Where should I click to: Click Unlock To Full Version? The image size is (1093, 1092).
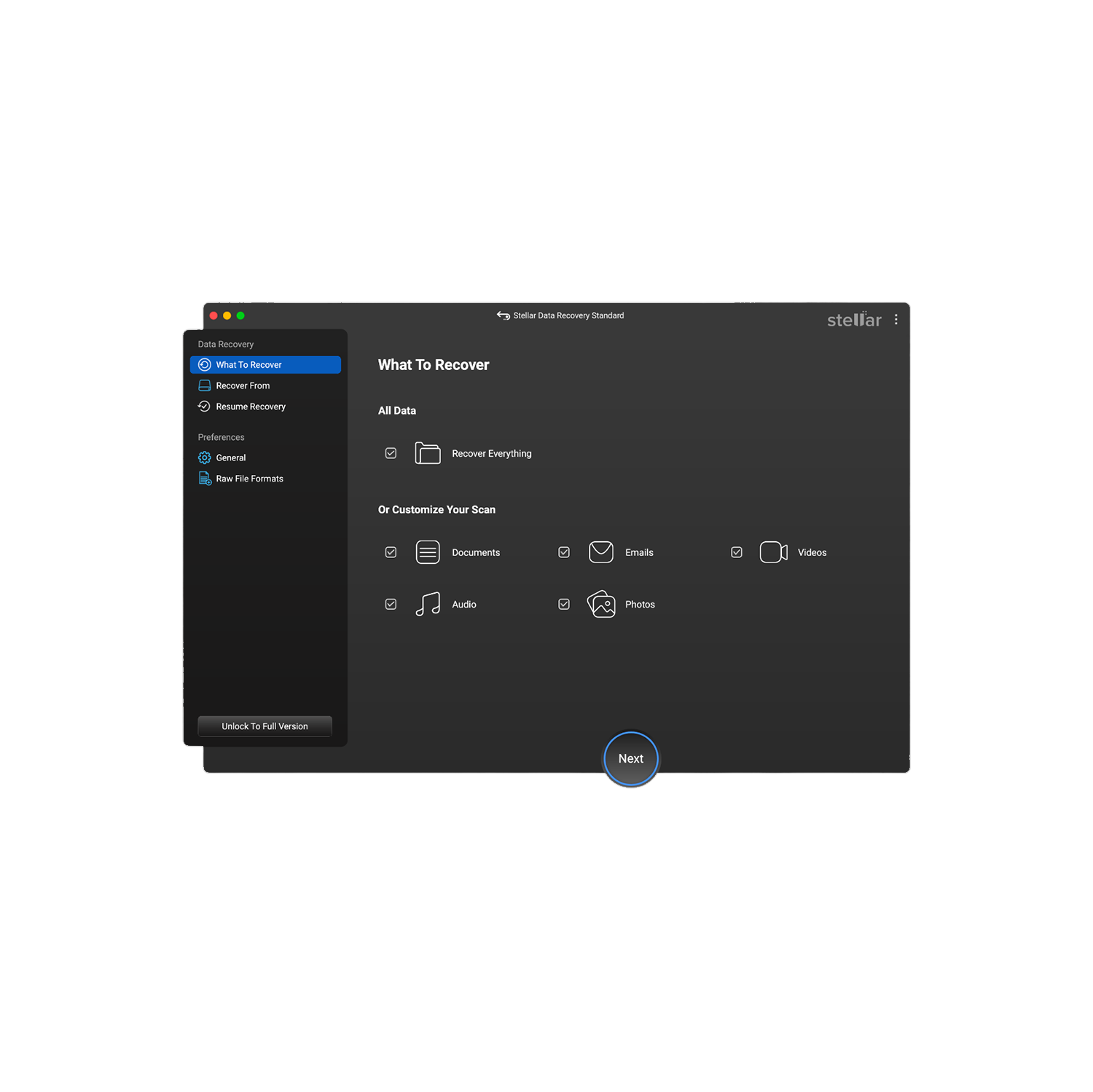coord(265,726)
